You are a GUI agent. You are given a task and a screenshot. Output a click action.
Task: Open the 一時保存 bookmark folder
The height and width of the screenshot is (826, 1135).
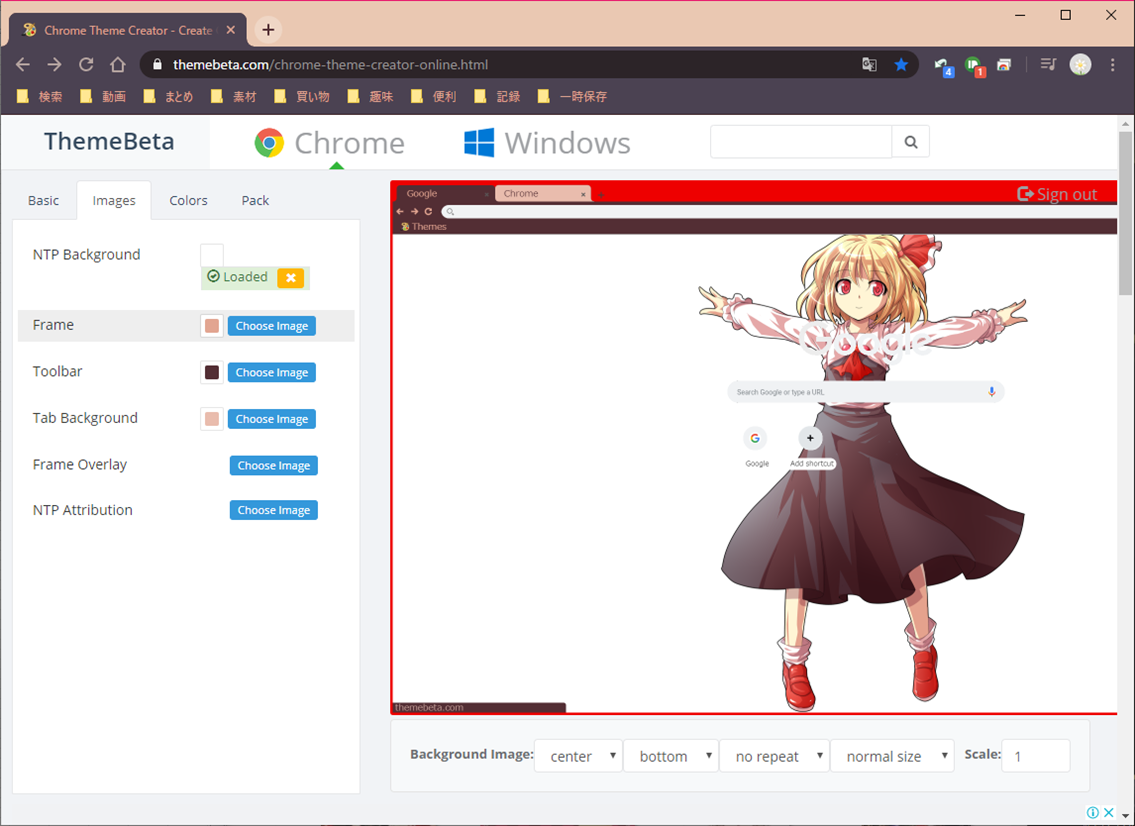pos(573,96)
